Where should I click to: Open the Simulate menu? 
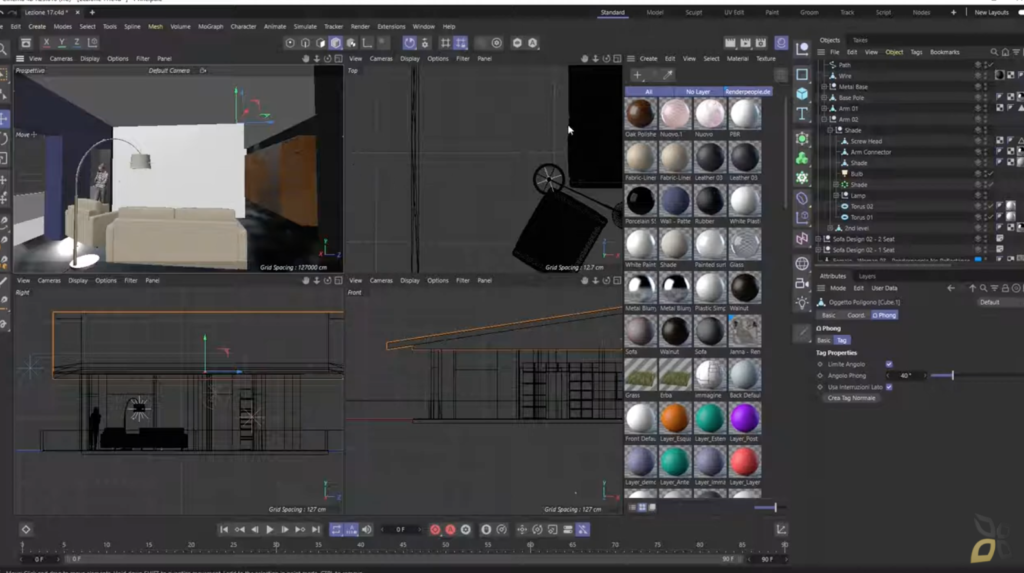click(x=305, y=27)
